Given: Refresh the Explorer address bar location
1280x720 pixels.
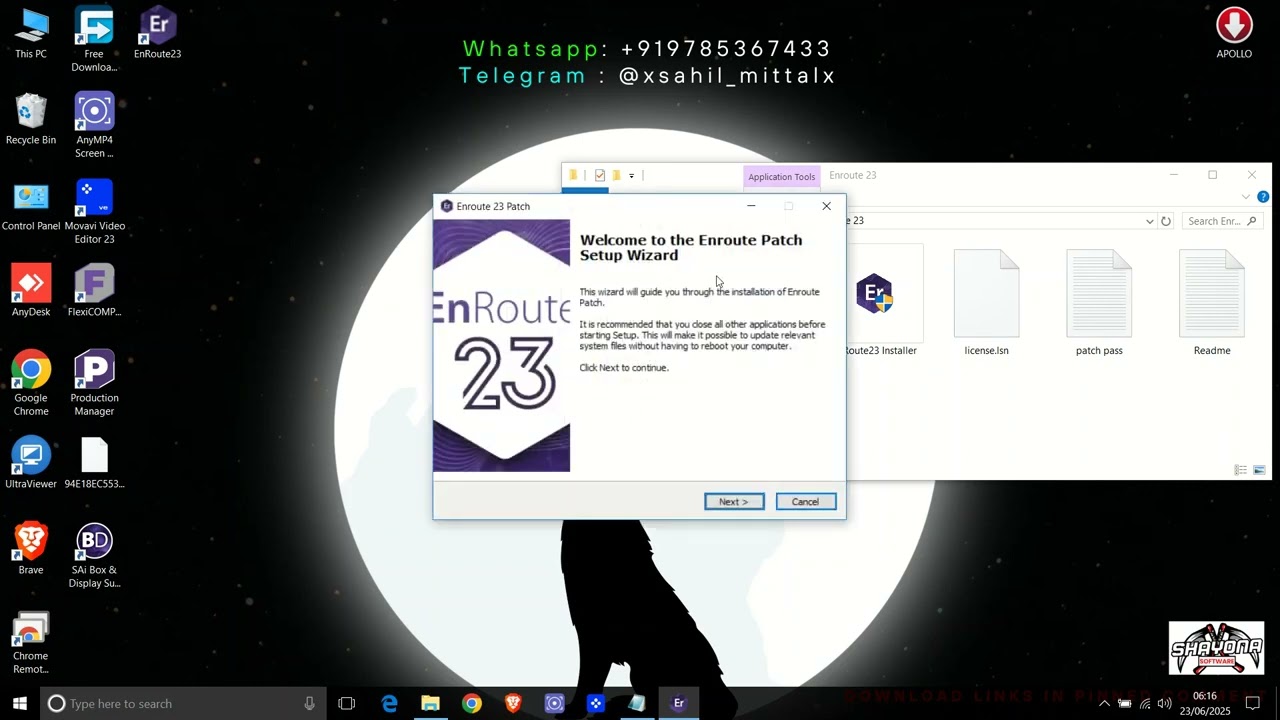Looking at the screenshot, I should tap(1166, 221).
